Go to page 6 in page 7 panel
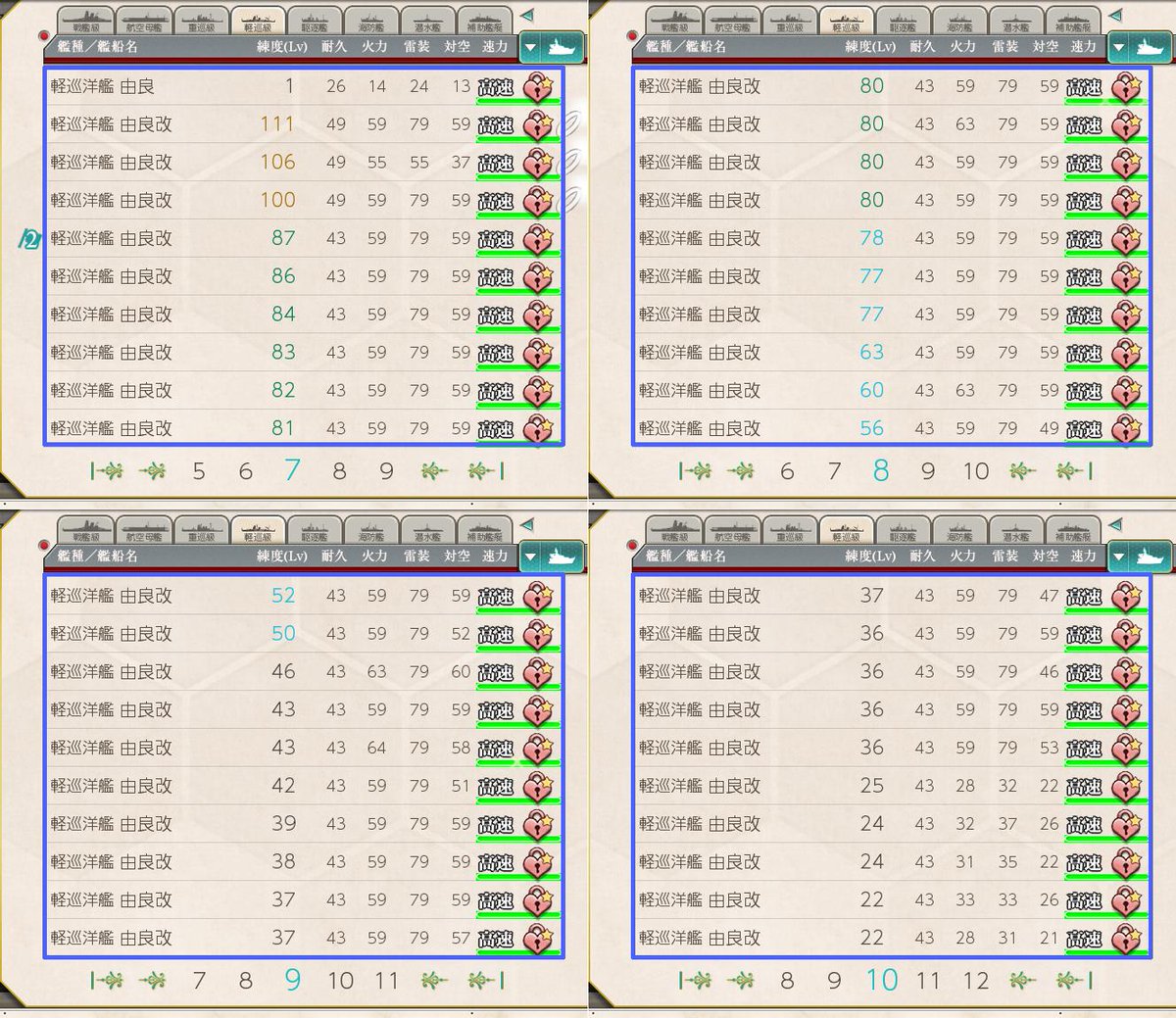Screen dimensions: 1176x1018 pos(246,472)
